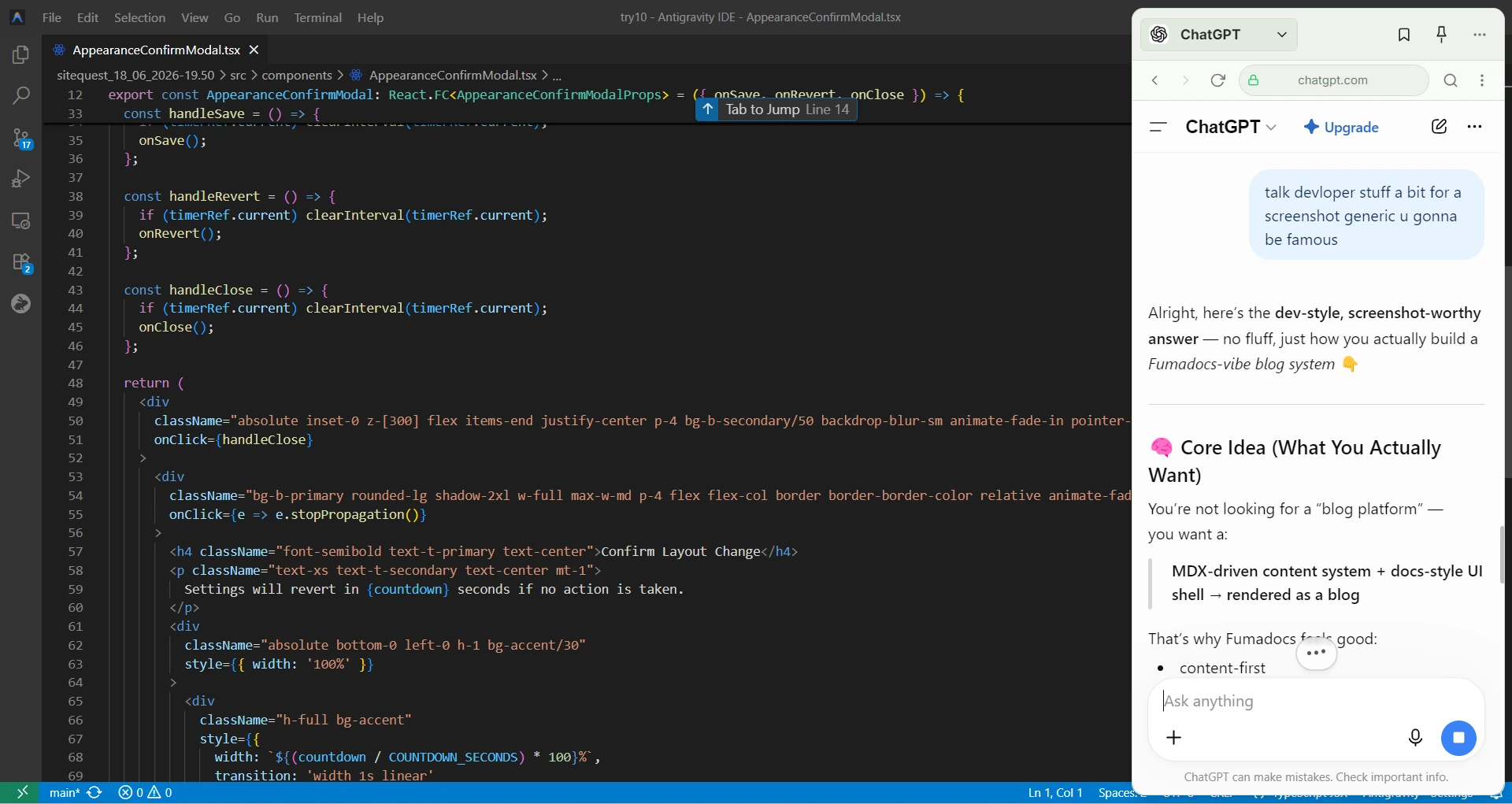Click line number 48 in the gutter
The width and height of the screenshot is (1512, 804).
(x=76, y=383)
